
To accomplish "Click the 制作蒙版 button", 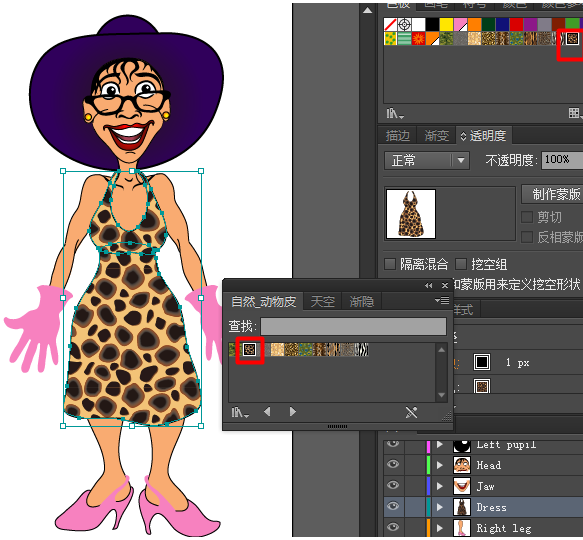I will coord(552,194).
